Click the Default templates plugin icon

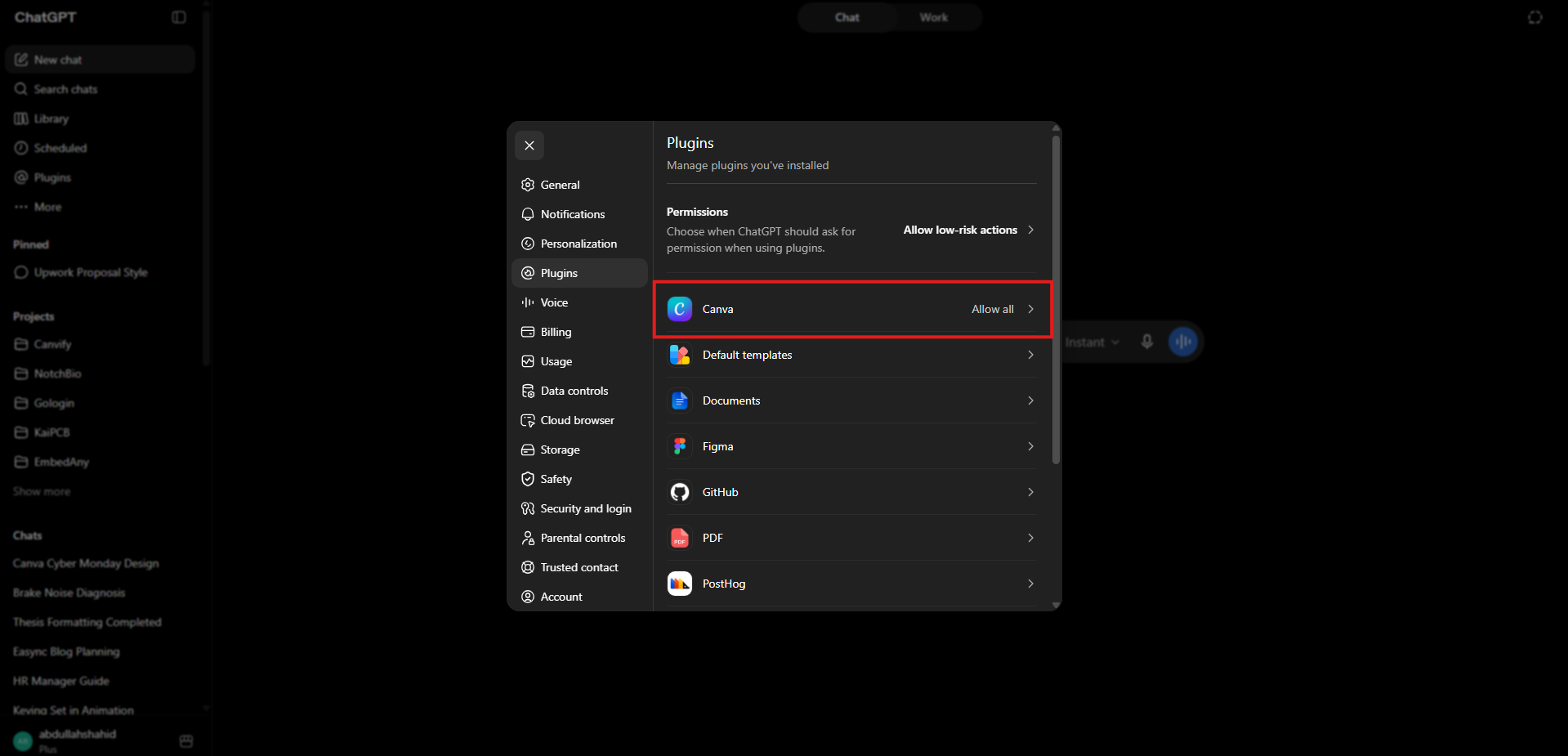(680, 355)
